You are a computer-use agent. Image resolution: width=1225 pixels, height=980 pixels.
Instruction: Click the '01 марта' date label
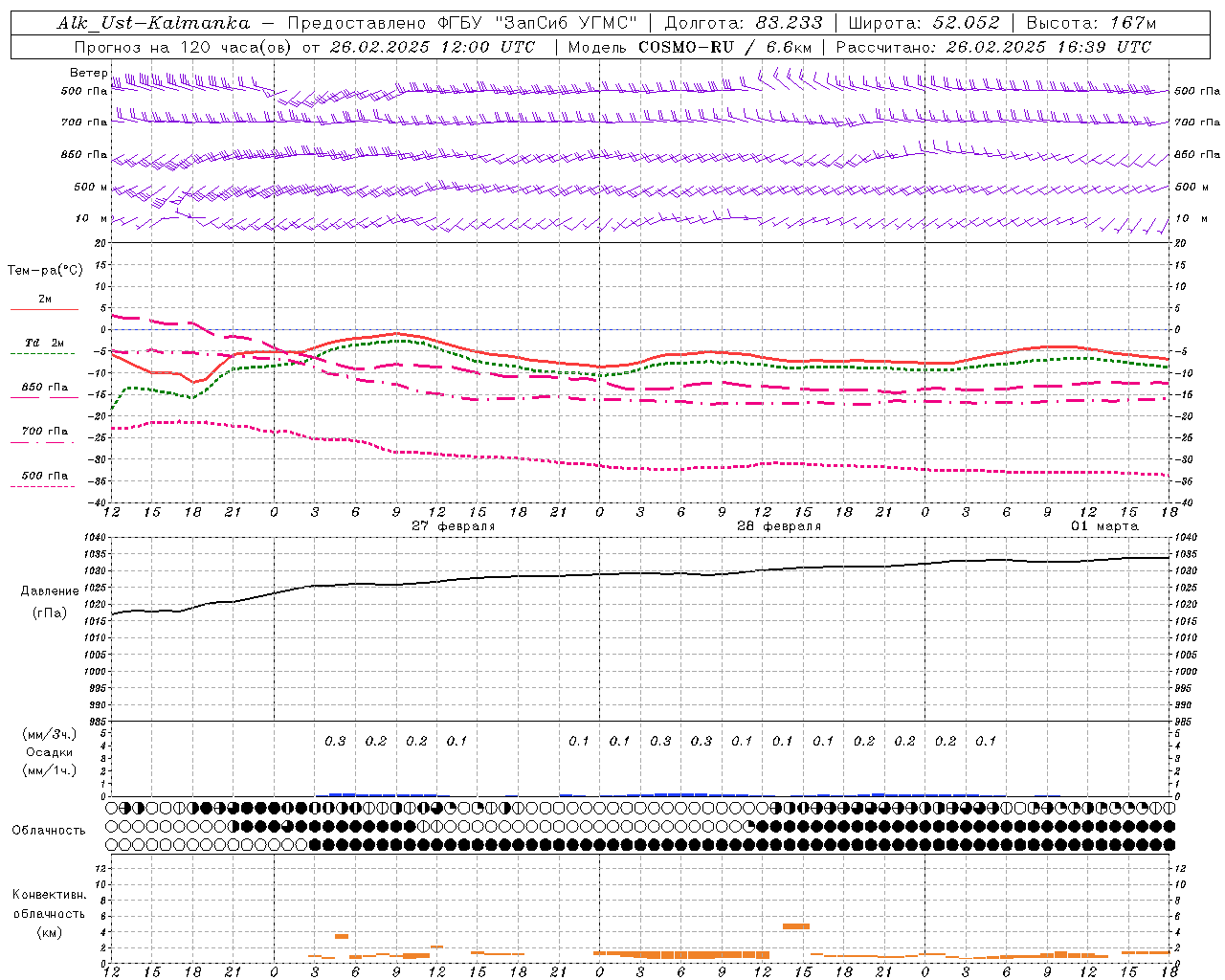tap(1104, 526)
